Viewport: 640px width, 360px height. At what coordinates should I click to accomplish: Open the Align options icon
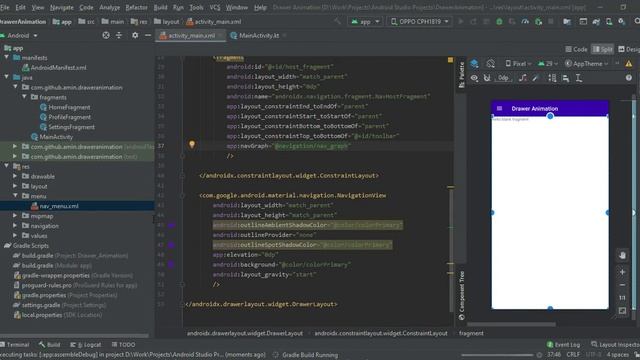566,78
